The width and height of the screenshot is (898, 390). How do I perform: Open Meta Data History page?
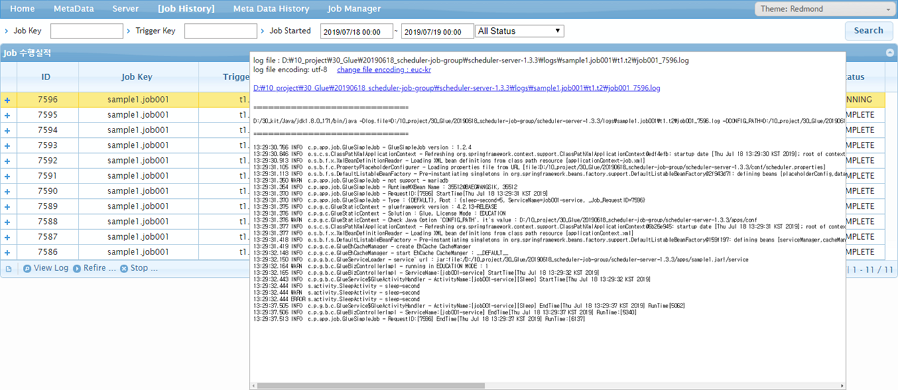(x=271, y=9)
